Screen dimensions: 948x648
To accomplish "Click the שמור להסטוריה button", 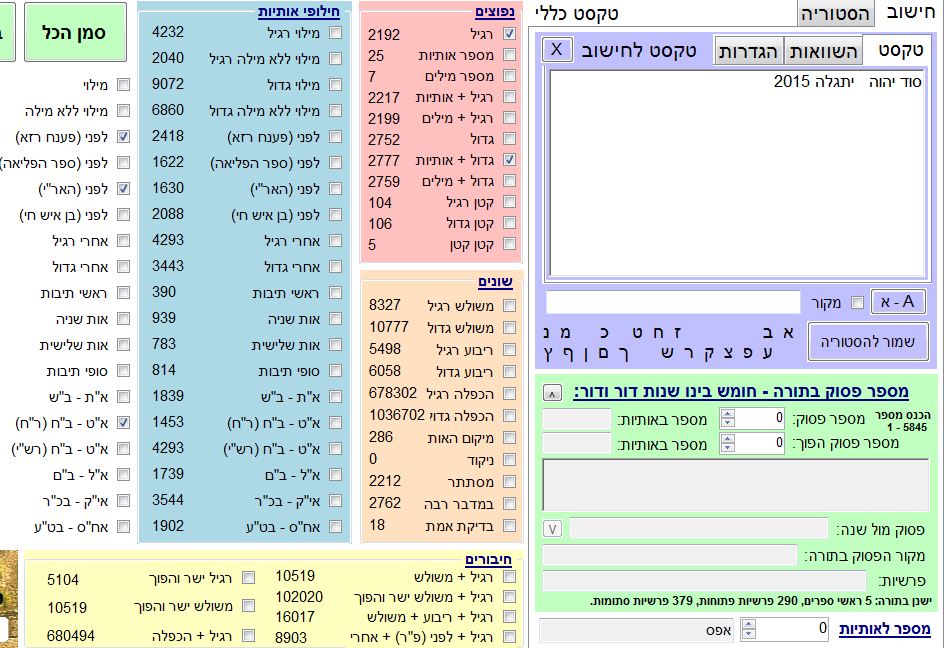I will click(868, 341).
